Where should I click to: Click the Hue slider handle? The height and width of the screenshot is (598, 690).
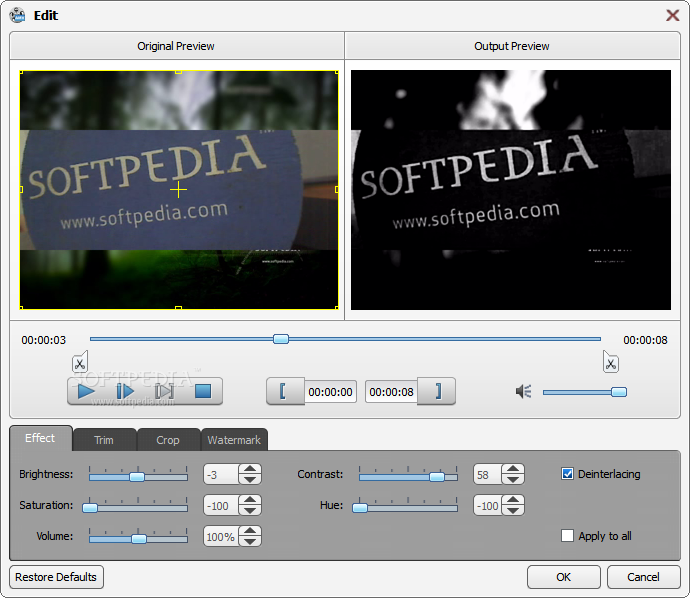point(360,508)
